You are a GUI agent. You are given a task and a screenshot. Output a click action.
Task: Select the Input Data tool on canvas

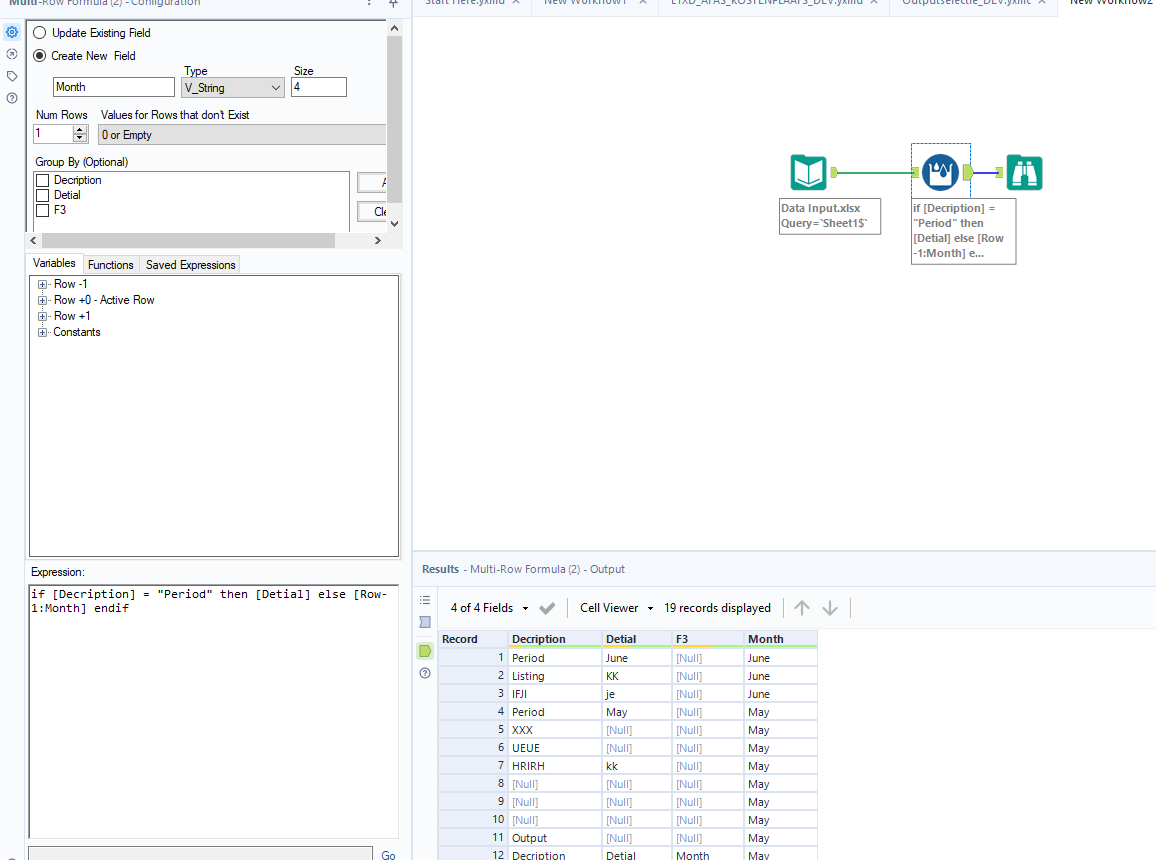pyautogui.click(x=808, y=173)
